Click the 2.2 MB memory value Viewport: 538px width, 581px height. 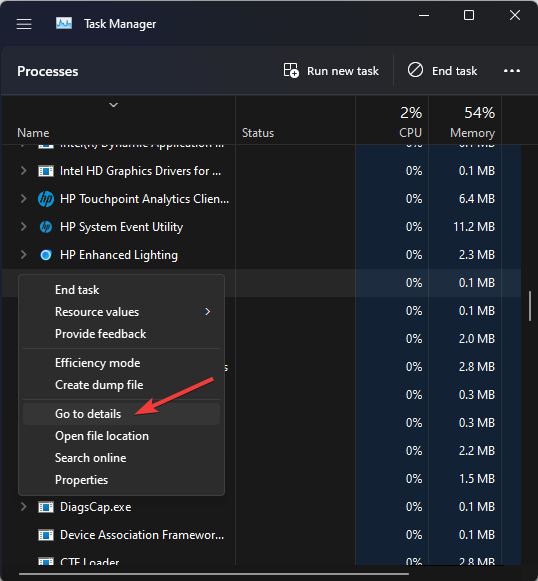(476, 451)
